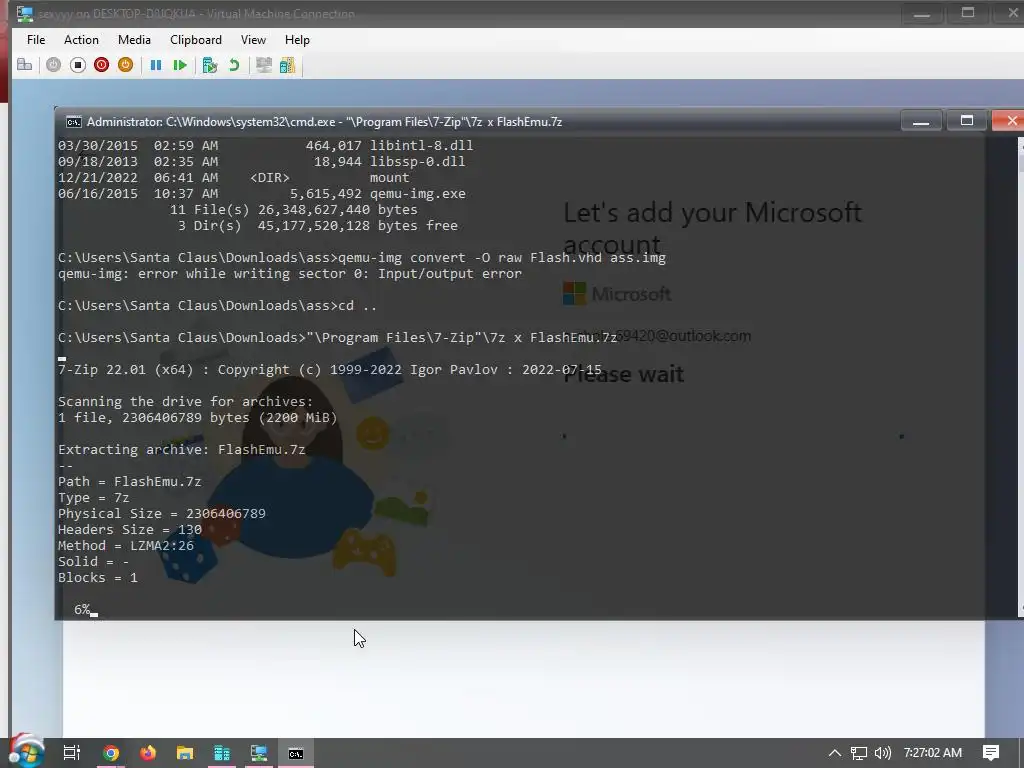Click the grey Start VM power icon

click(x=54, y=65)
